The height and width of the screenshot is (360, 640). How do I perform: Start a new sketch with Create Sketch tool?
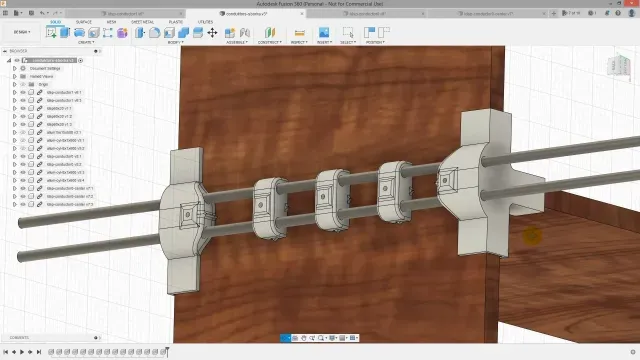pyautogui.click(x=51, y=33)
